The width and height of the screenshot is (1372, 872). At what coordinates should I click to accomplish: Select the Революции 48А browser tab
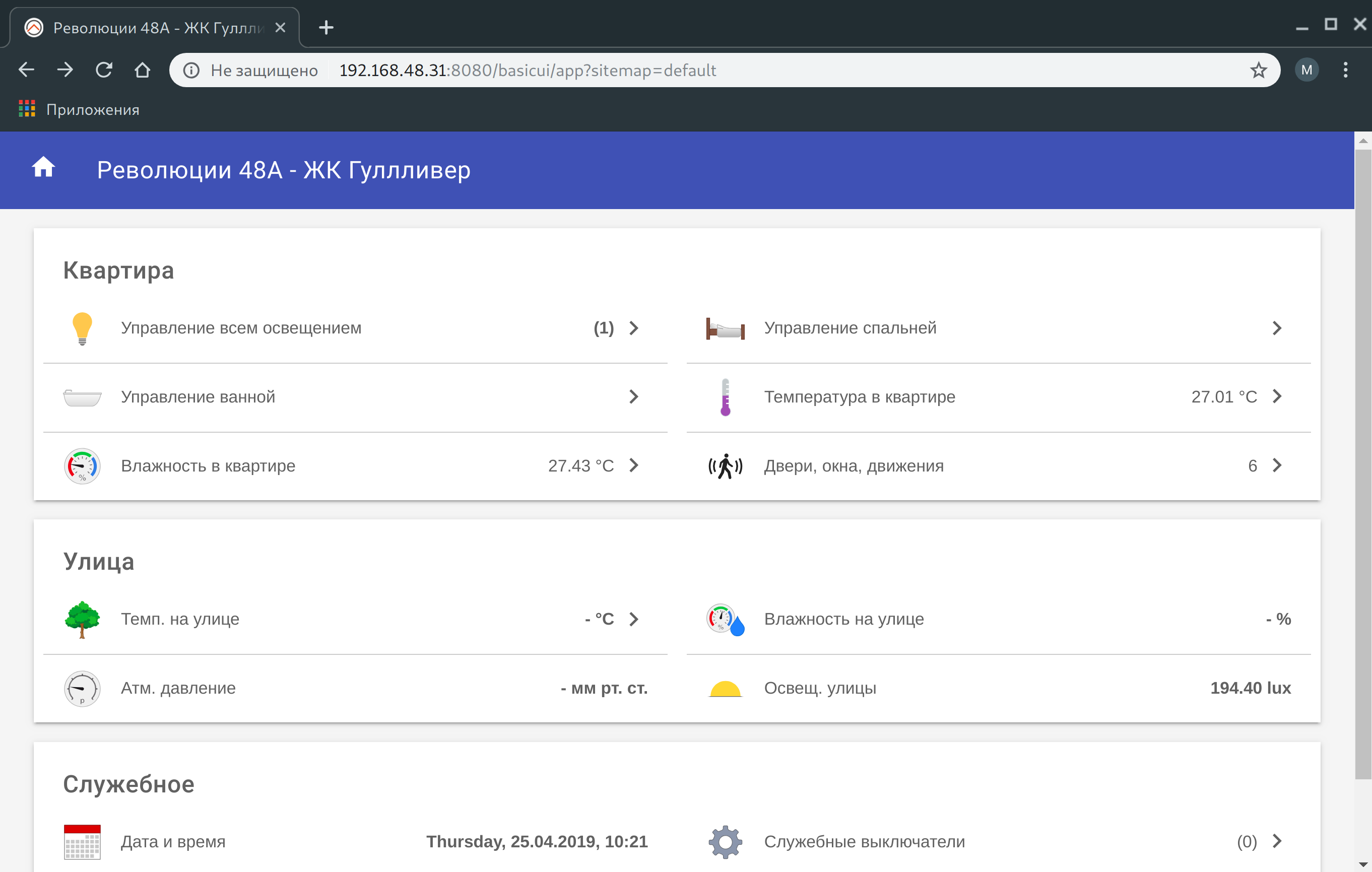tap(154, 27)
